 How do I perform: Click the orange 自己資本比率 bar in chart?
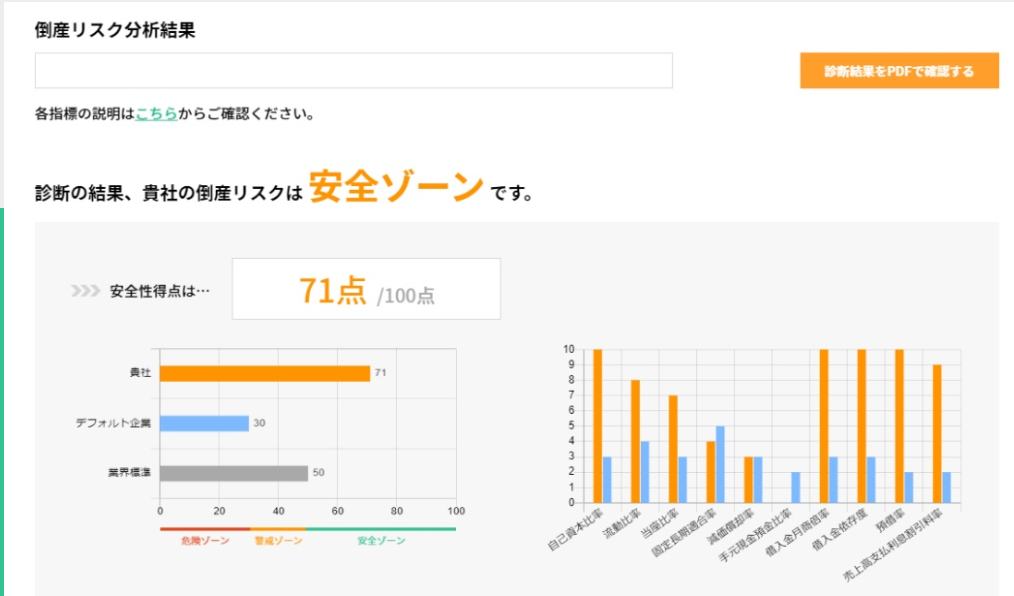[597, 425]
